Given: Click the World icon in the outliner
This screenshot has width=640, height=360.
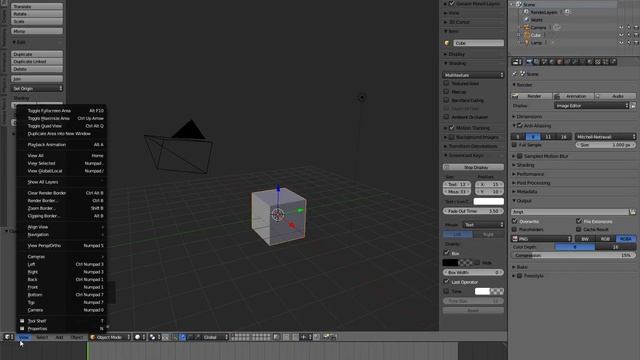Looking at the screenshot, I should pyautogui.click(x=527, y=20).
